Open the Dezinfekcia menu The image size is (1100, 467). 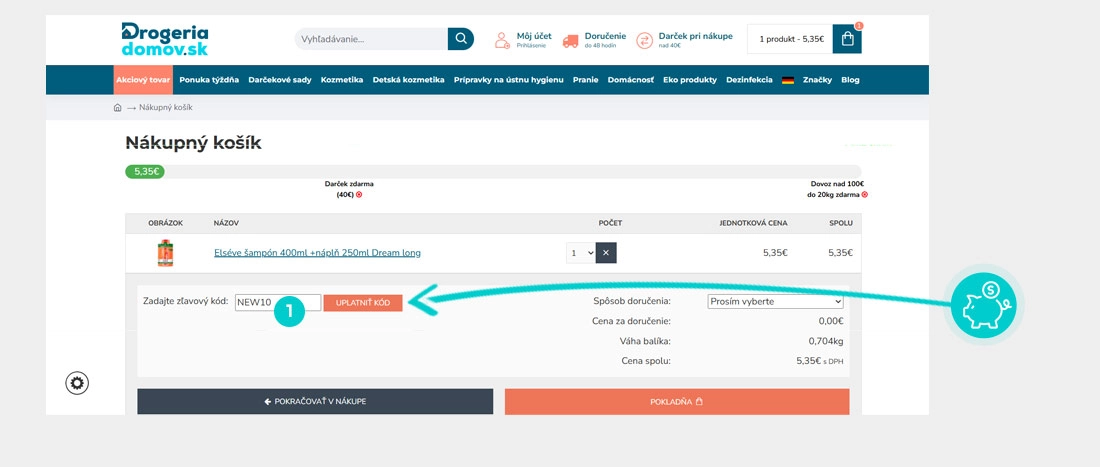tap(749, 80)
